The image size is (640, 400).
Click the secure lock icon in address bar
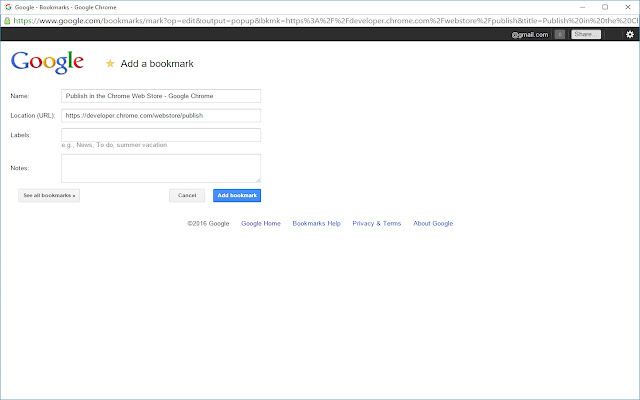pyautogui.click(x=7, y=20)
